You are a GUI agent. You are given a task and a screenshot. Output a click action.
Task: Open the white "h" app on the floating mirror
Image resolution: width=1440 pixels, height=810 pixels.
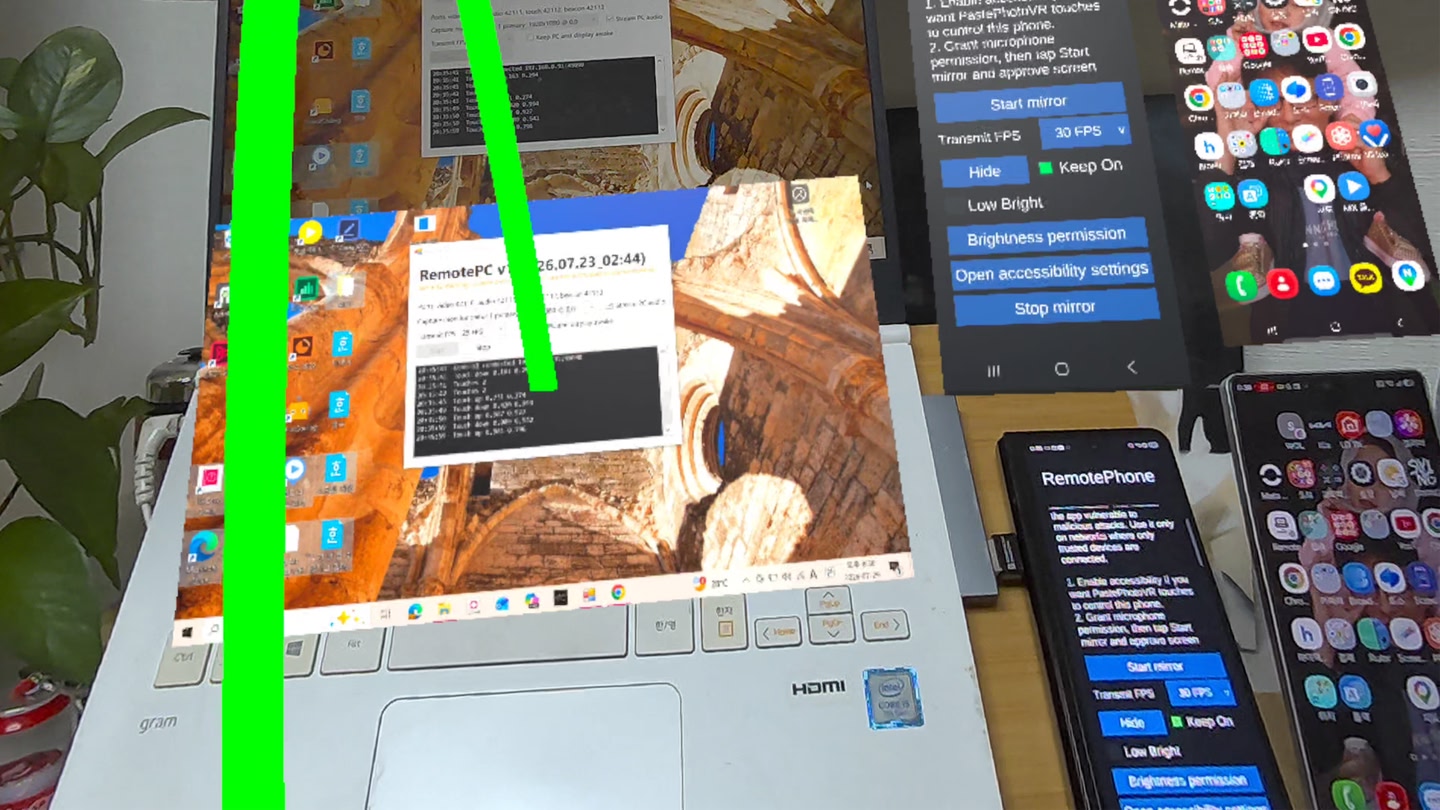point(1209,148)
